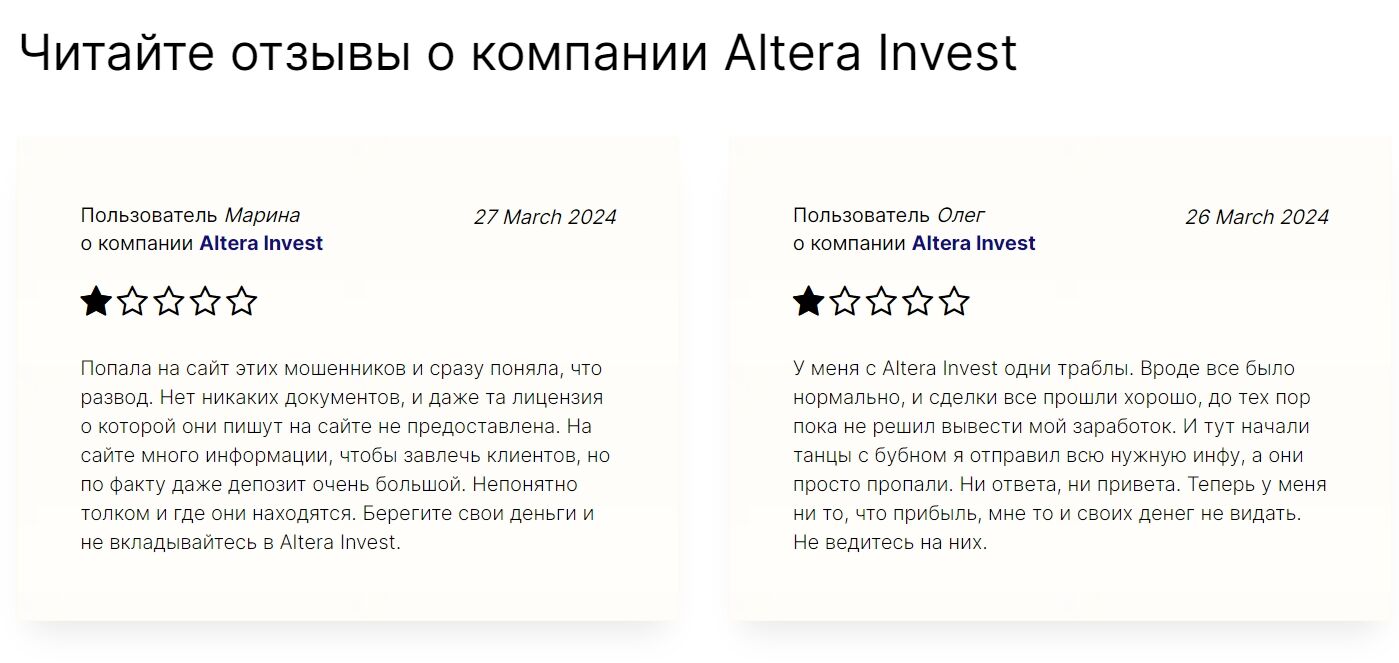Screen dimensions: 1399x663
Task: Click the heading "Читайте отзывы о компании Altera Invest"
Action: (x=518, y=53)
